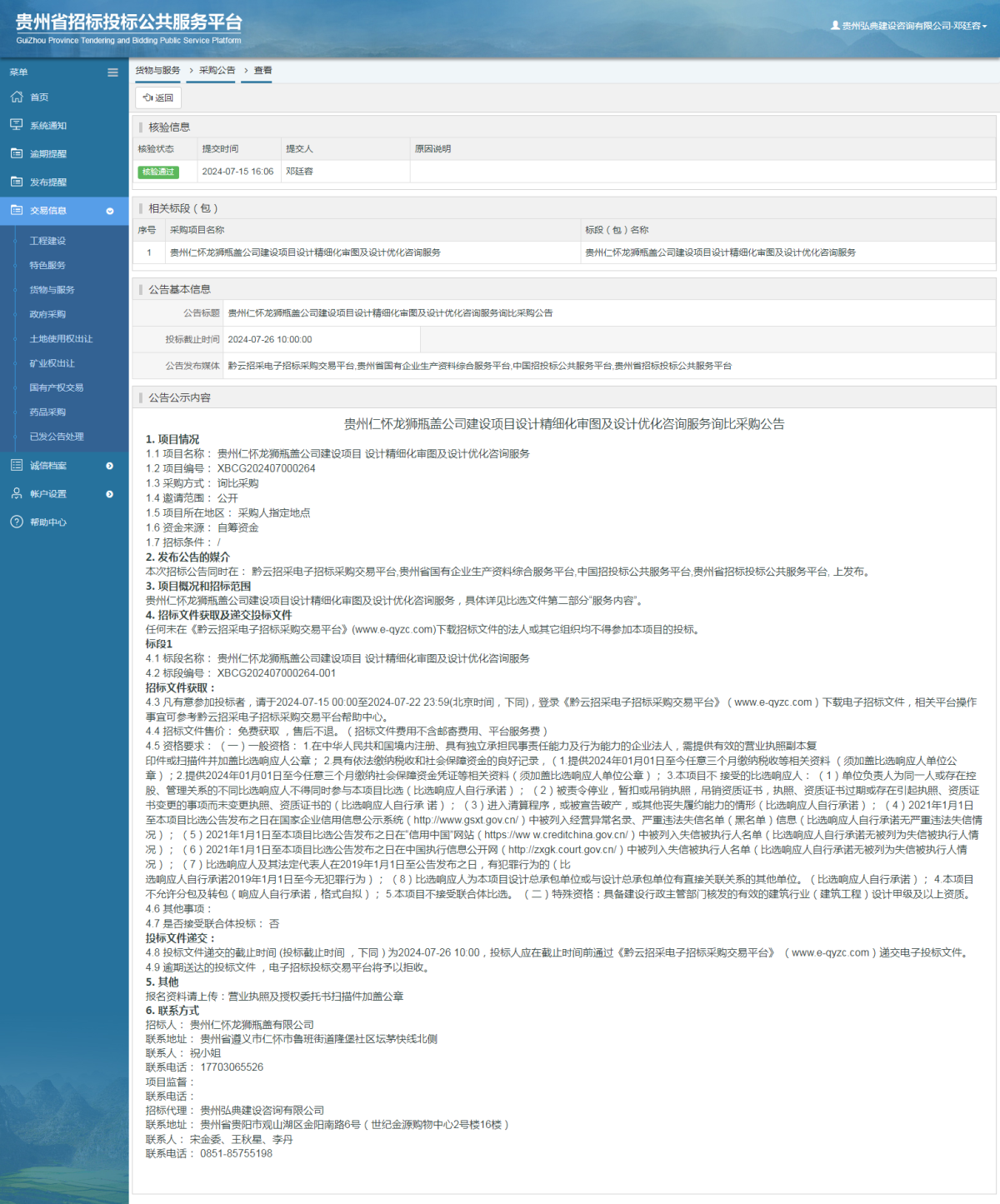Expand the 诚信档案 section arrow
The height and width of the screenshot is (1204, 1000).
(x=109, y=465)
